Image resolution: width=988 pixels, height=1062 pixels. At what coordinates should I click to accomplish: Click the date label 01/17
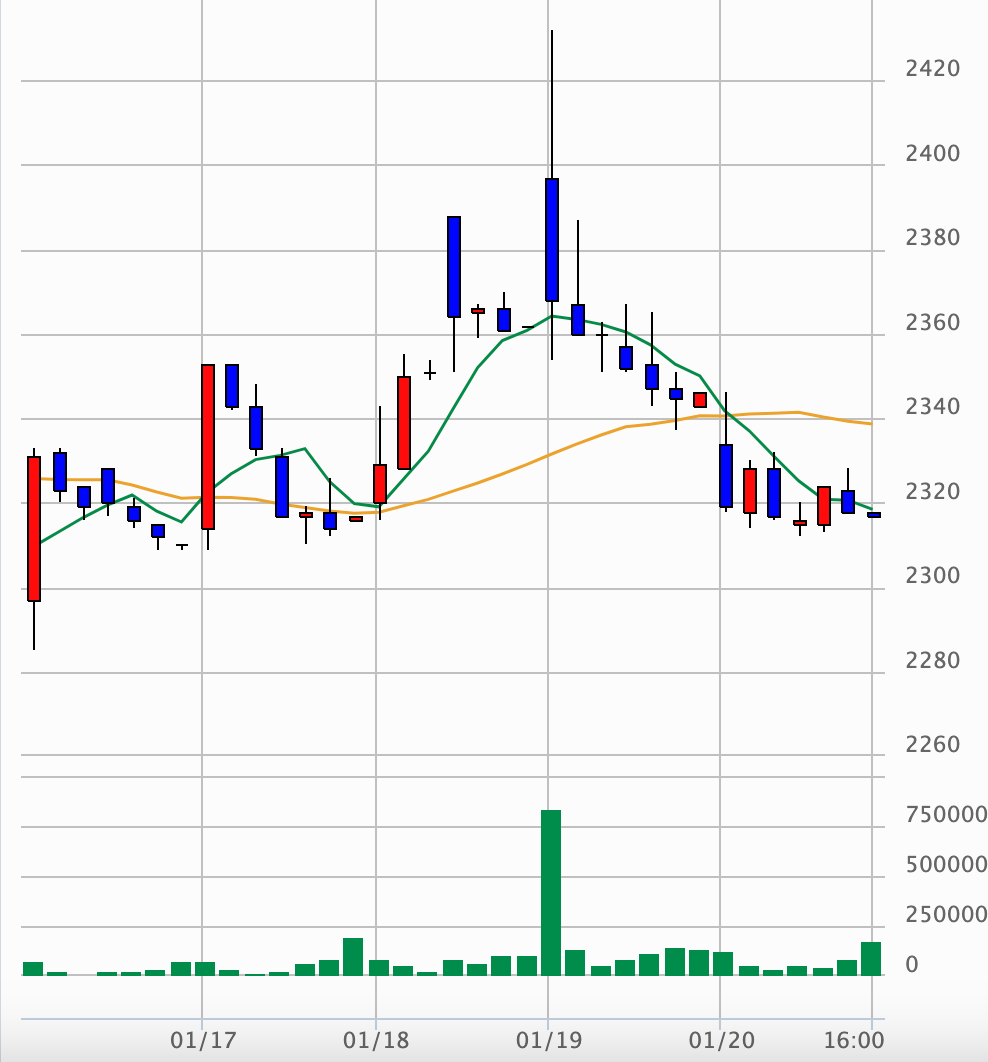pos(203,1040)
